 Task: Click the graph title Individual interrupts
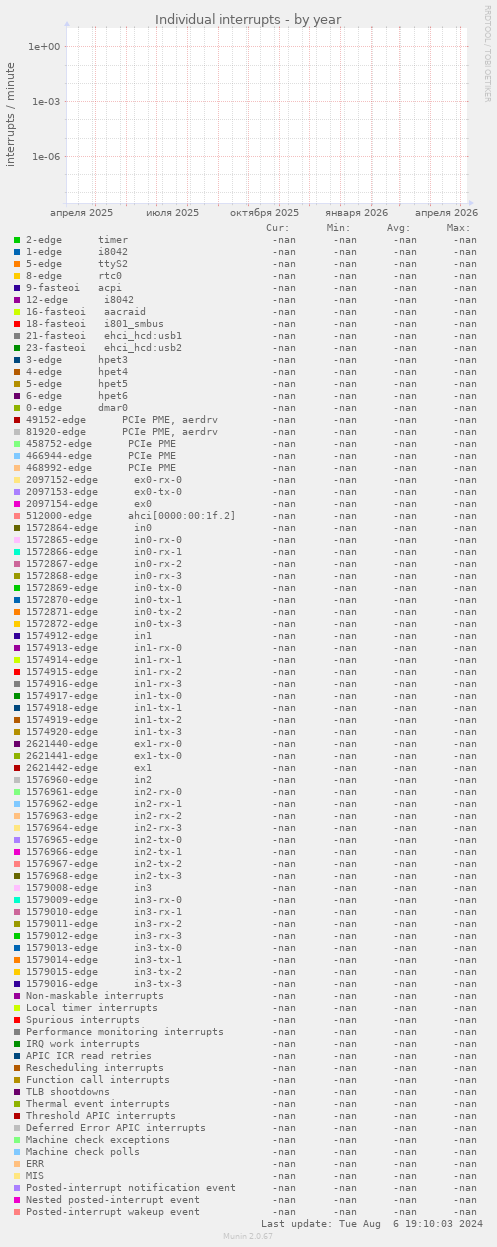pyautogui.click(x=248, y=19)
